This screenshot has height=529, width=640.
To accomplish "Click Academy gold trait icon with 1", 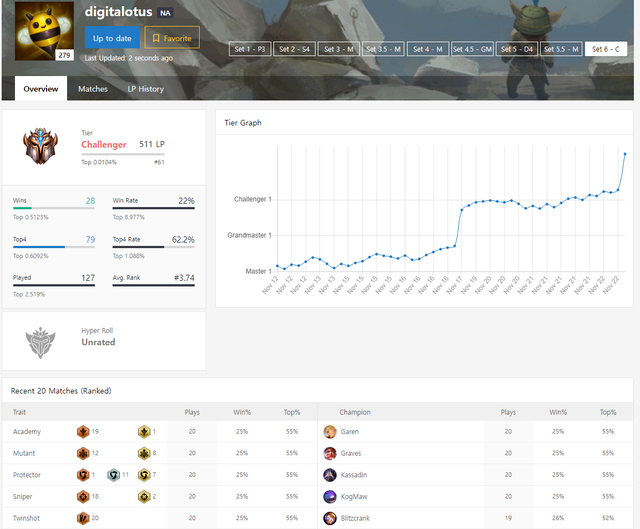I will coord(144,431).
